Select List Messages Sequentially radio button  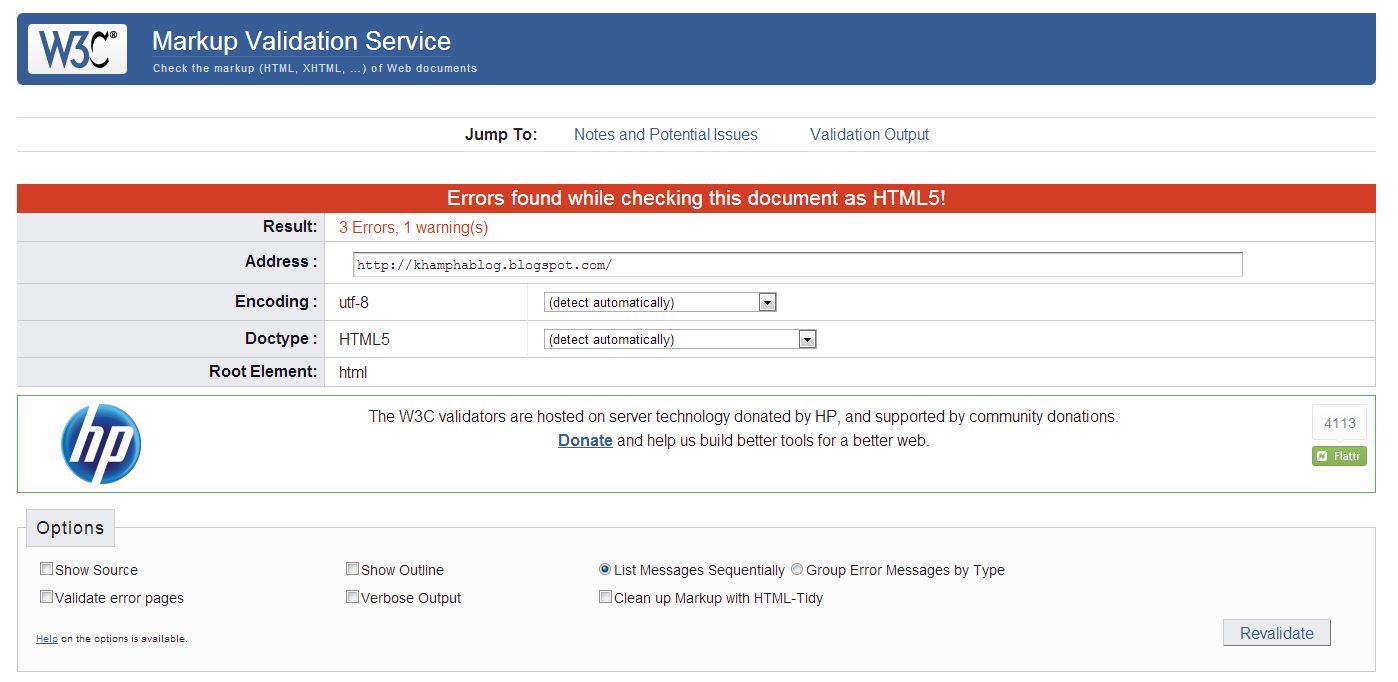605,569
